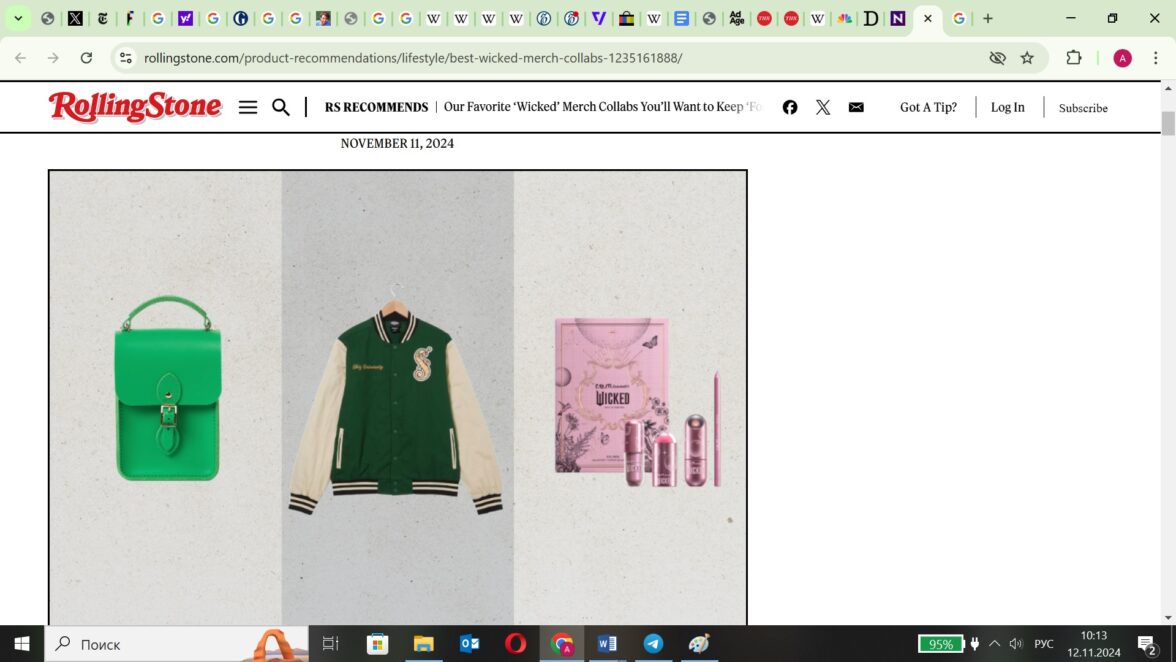Open the Chrome profile avatar
The width and height of the screenshot is (1176, 662).
click(x=1122, y=58)
